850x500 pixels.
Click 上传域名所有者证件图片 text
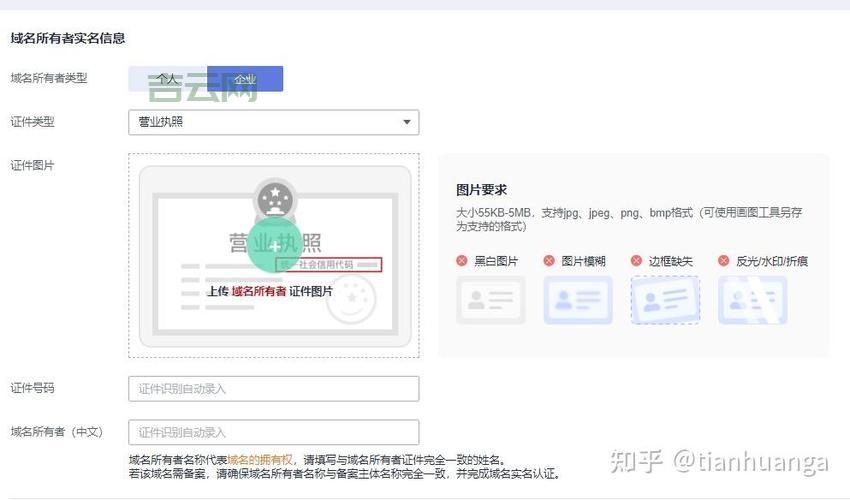[270, 291]
